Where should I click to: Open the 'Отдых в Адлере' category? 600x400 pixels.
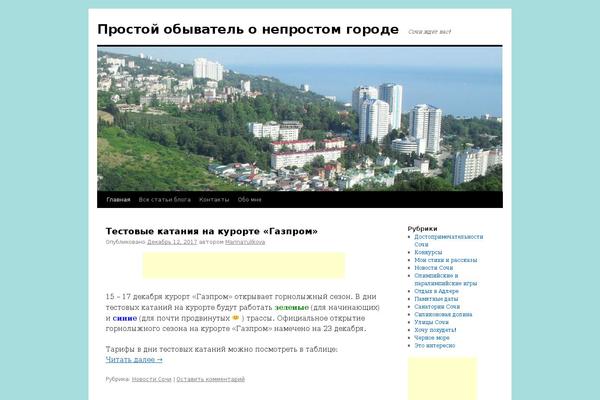pyautogui.click(x=436, y=291)
